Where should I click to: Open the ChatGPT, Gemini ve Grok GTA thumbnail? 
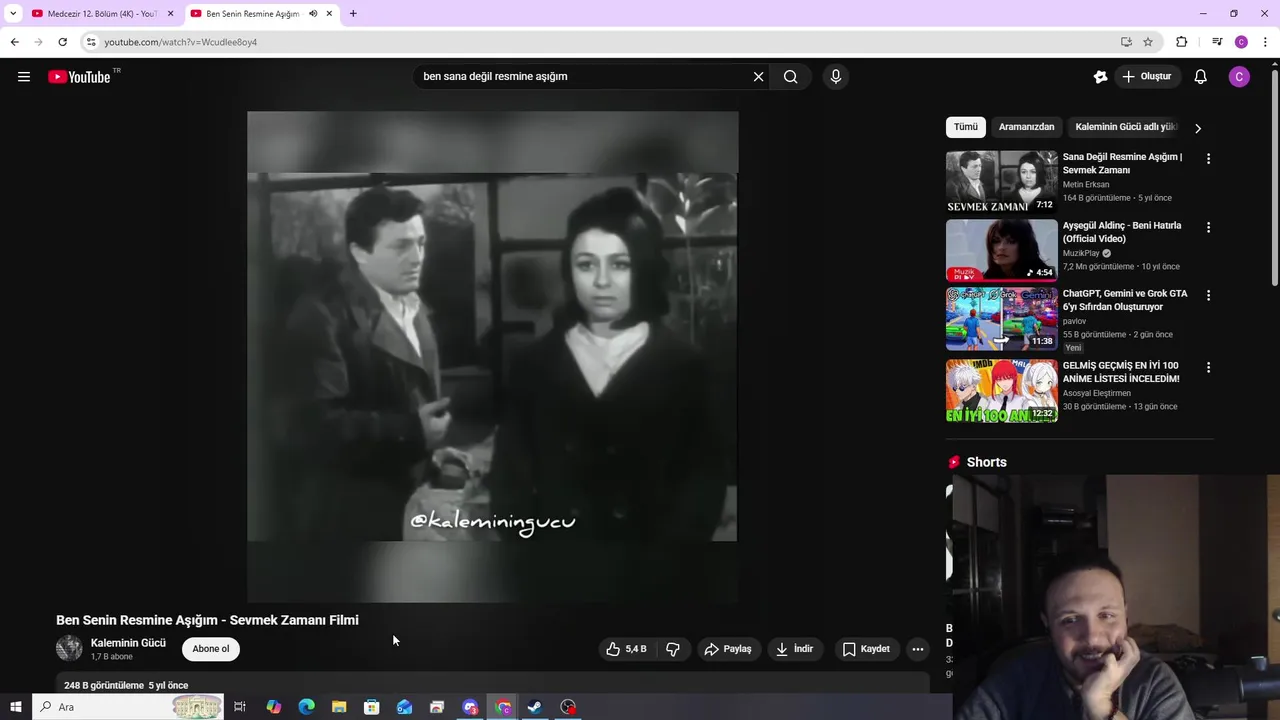tap(1001, 319)
